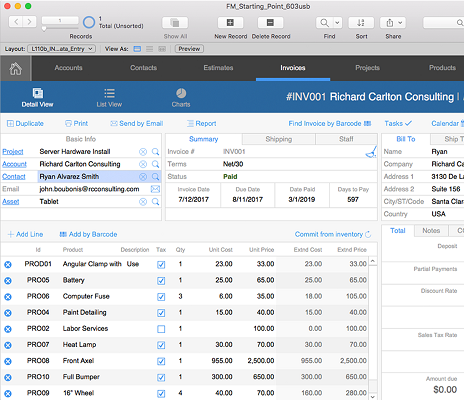
Task: Go to the previous record arrow
Action: pyautogui.click(x=16, y=22)
